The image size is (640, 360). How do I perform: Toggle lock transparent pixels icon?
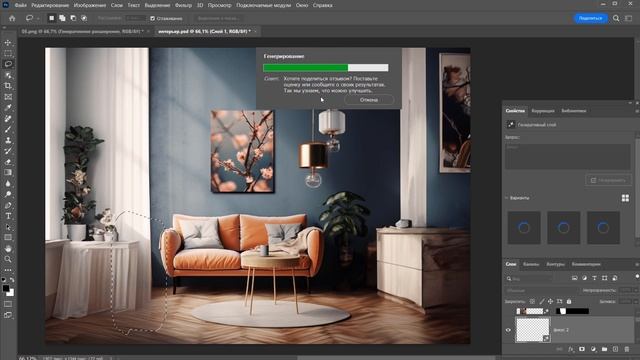[x=532, y=301]
